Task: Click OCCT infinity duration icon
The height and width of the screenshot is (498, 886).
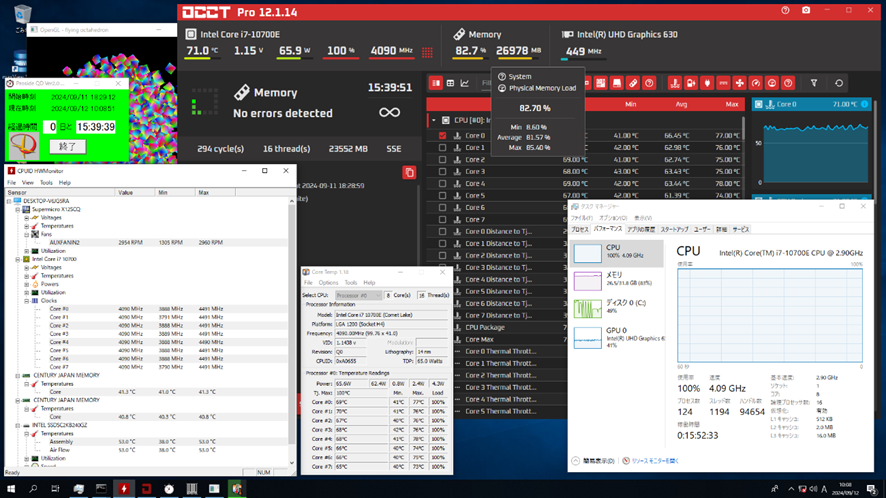Action: [389, 112]
